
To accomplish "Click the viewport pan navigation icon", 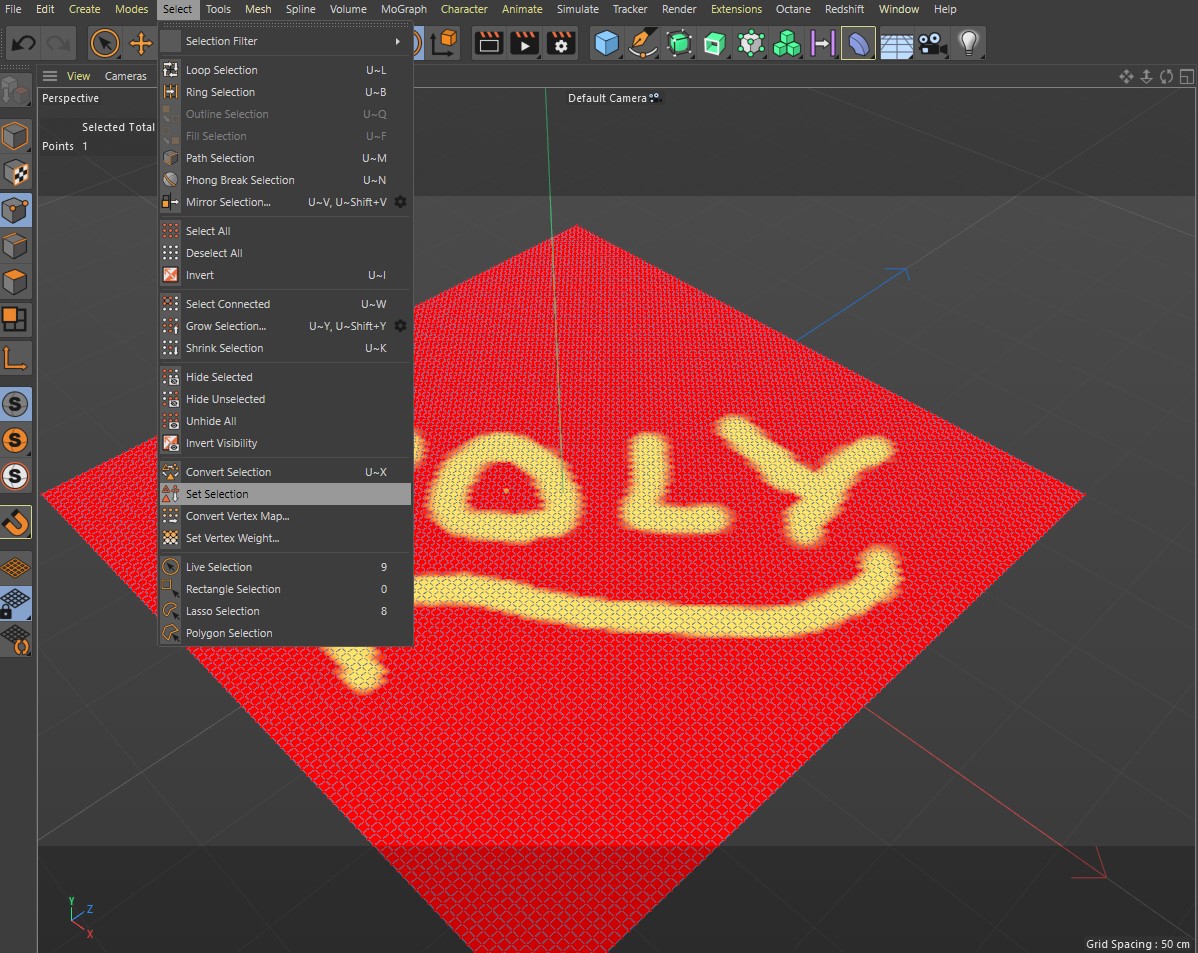I will (1126, 76).
